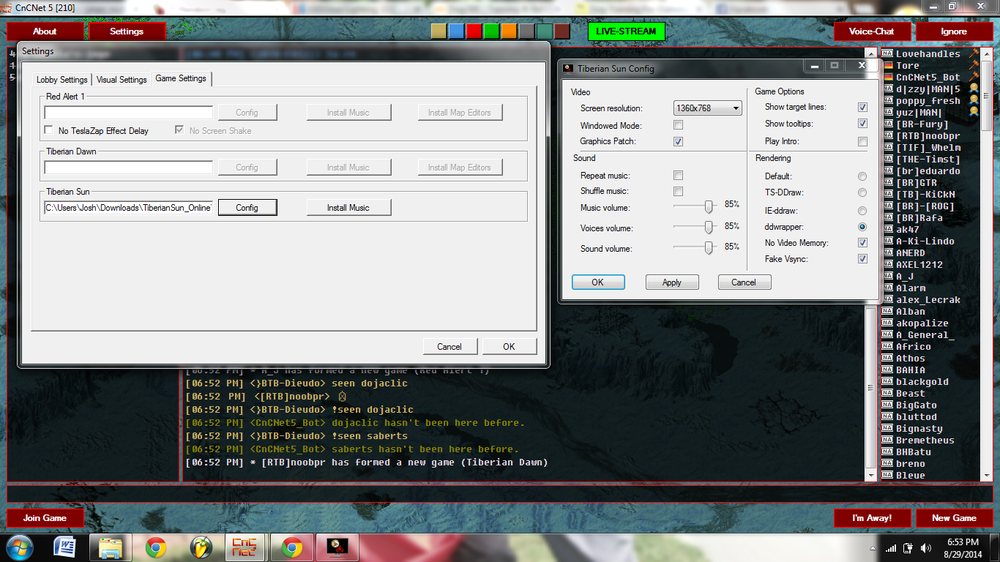
Task: Toggle Show tooltips checkbox
Action: click(x=862, y=123)
